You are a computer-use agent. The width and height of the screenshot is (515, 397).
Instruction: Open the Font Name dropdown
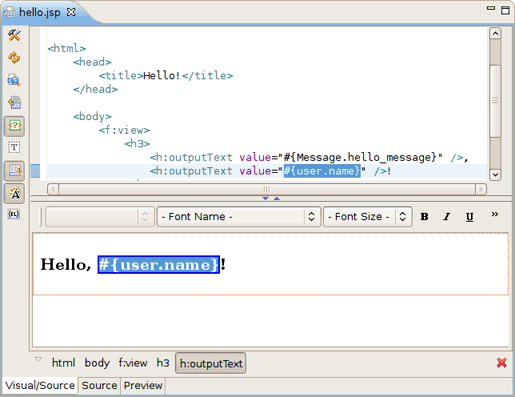239,217
